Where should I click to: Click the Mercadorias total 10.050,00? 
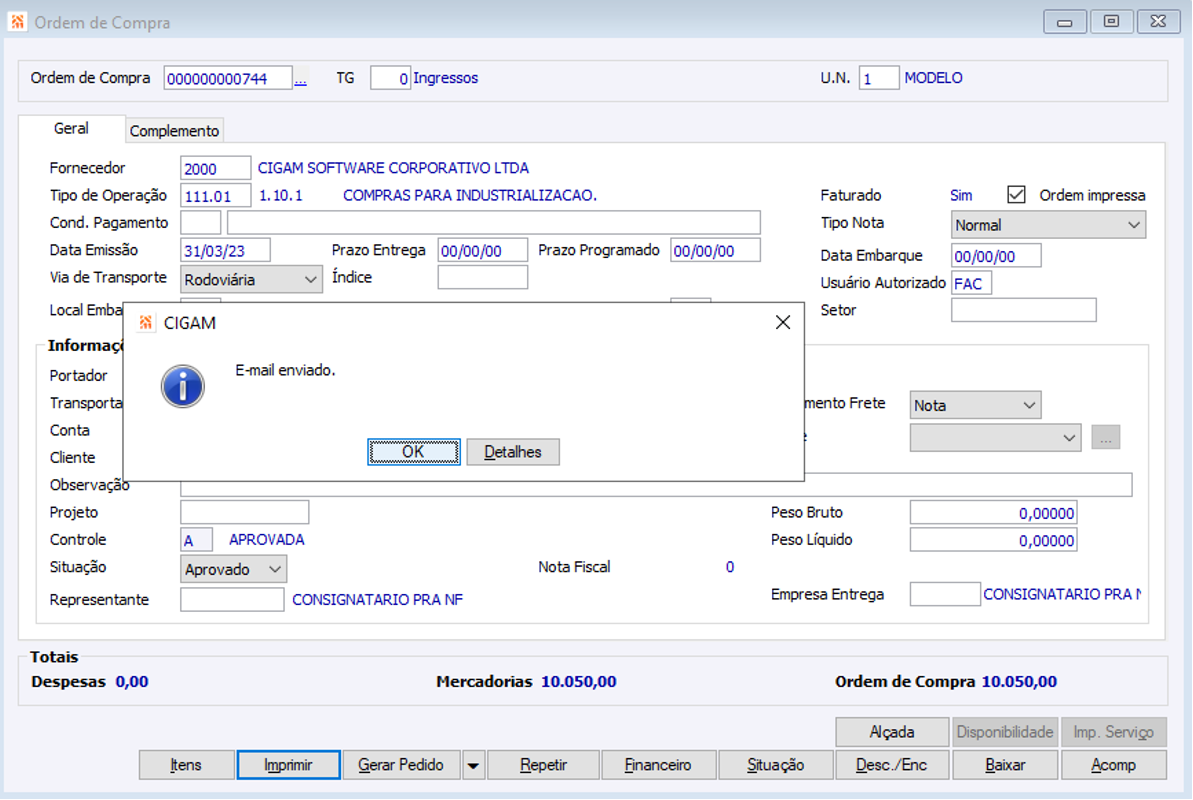[x=578, y=681]
